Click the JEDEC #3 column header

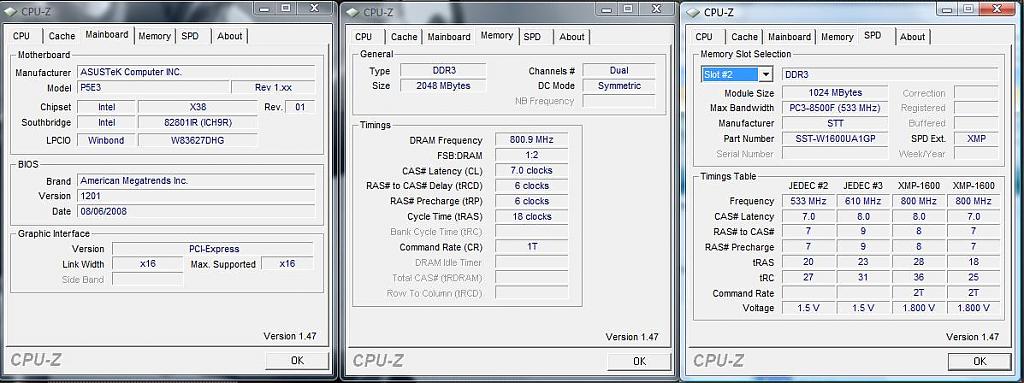[x=863, y=185]
